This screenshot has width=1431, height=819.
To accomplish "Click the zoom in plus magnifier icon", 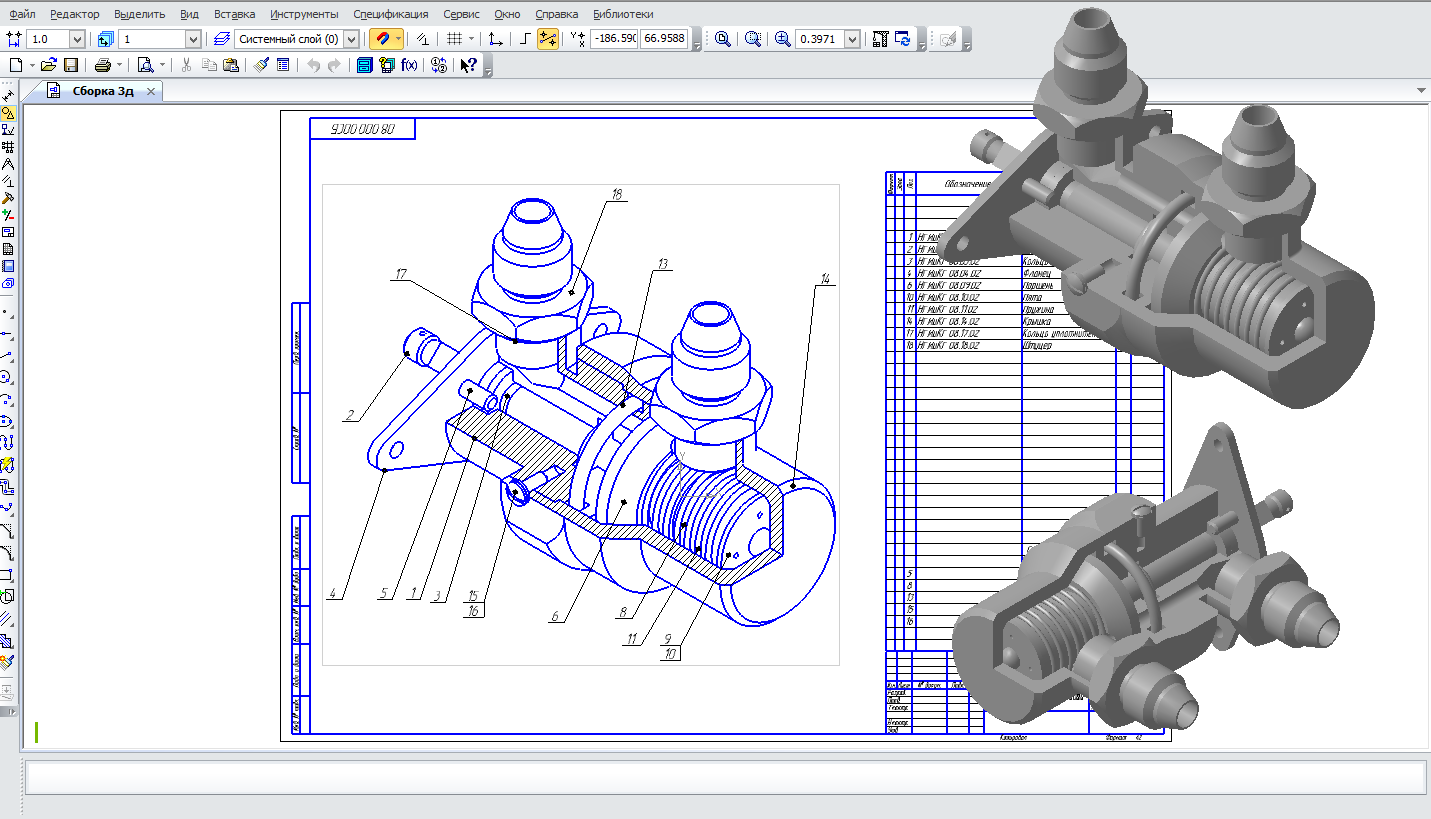I will tap(782, 39).
